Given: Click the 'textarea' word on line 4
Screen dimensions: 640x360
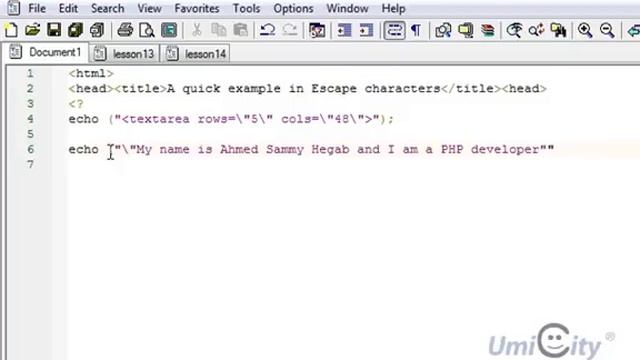Looking at the screenshot, I should coord(159,119).
